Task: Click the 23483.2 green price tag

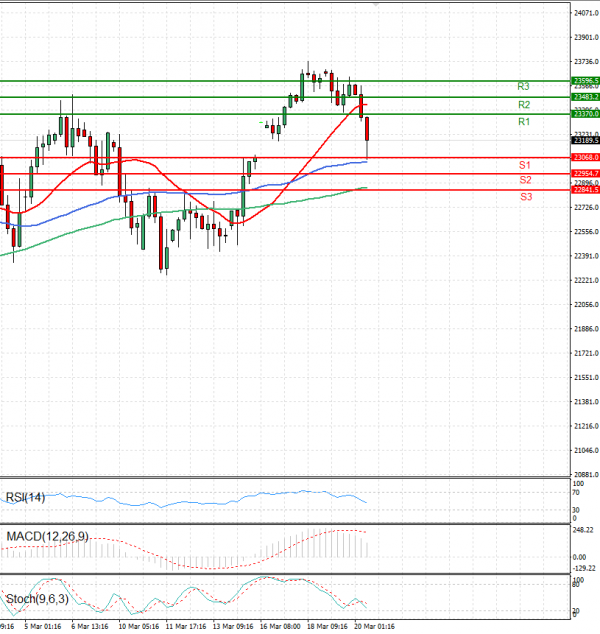Action: pyautogui.click(x=585, y=97)
